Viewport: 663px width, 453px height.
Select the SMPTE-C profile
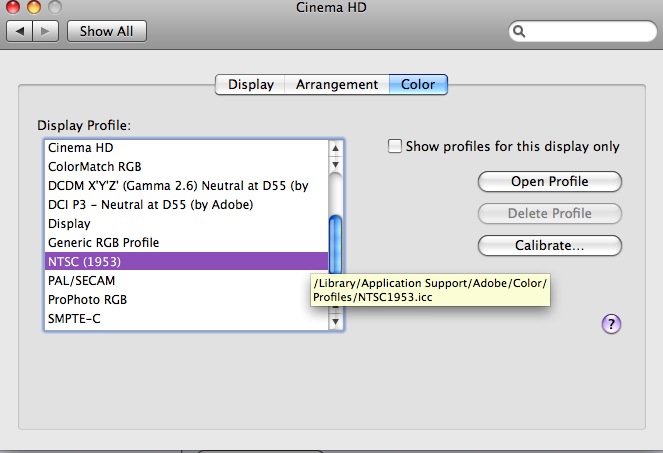pyautogui.click(x=186, y=319)
